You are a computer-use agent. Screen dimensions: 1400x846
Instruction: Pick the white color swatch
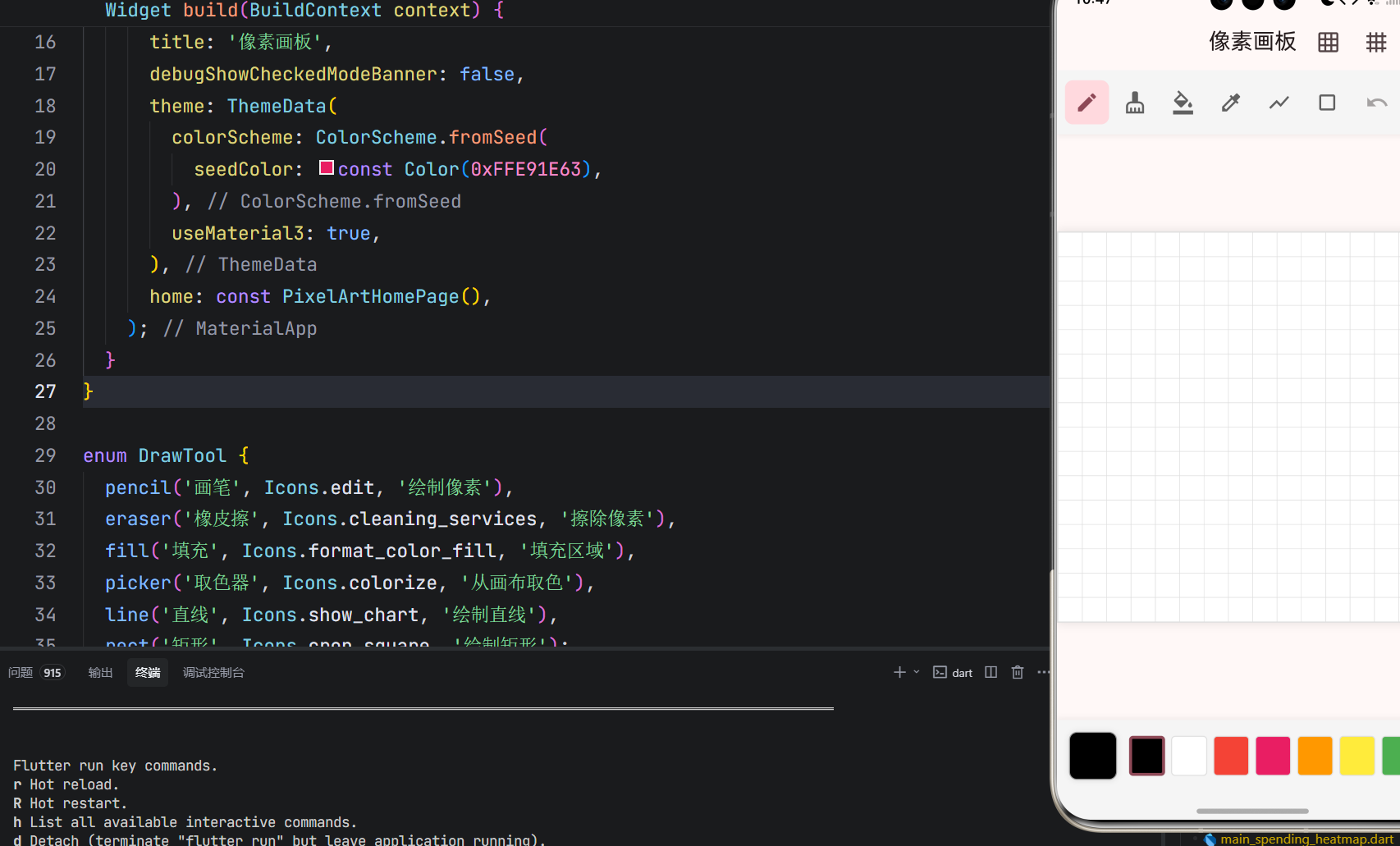pos(1188,756)
